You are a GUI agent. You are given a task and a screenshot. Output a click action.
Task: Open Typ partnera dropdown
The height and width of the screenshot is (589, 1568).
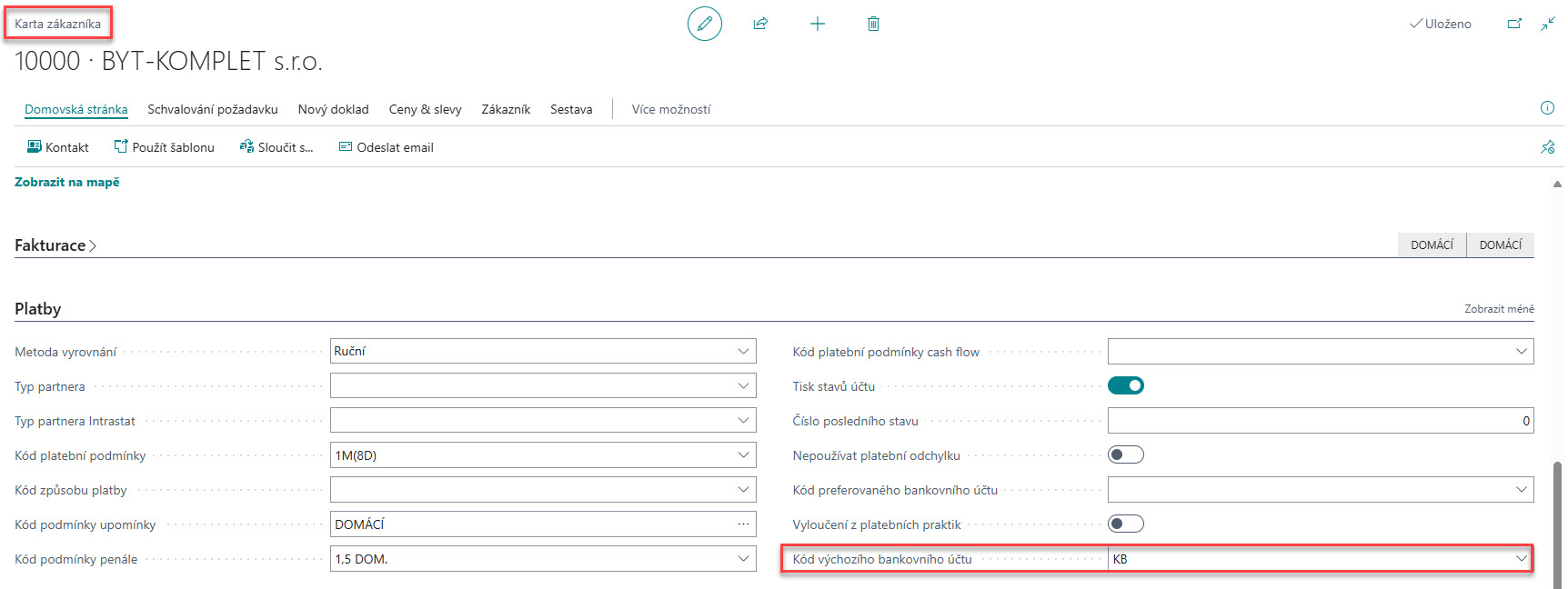click(743, 385)
